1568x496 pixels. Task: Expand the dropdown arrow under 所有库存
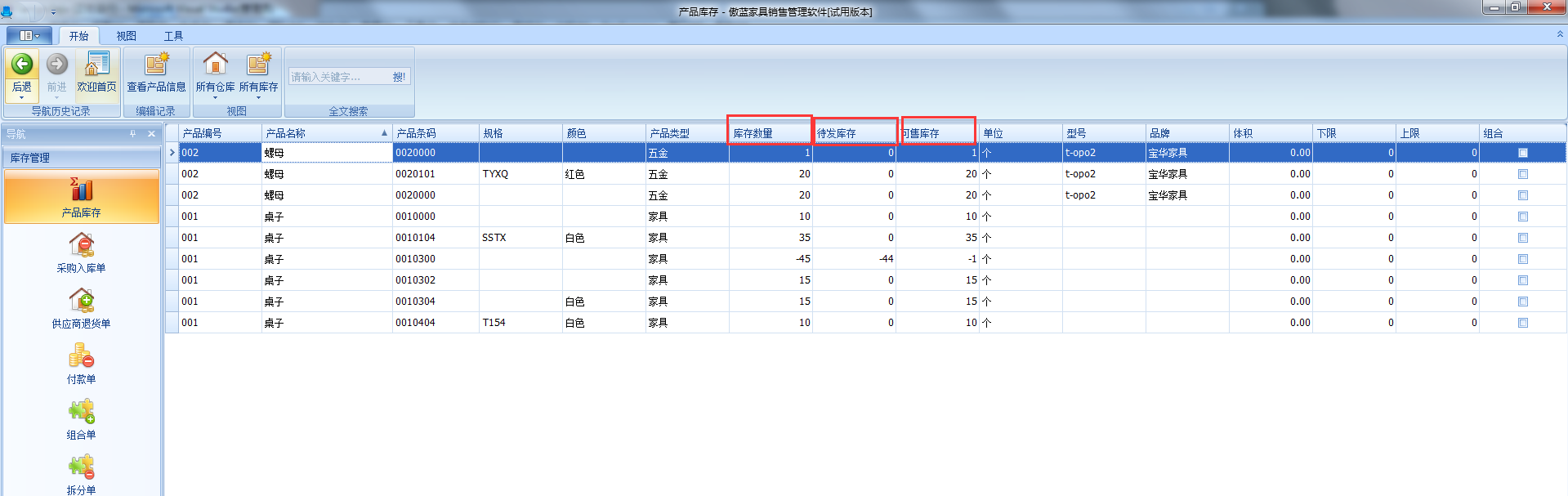[x=258, y=98]
